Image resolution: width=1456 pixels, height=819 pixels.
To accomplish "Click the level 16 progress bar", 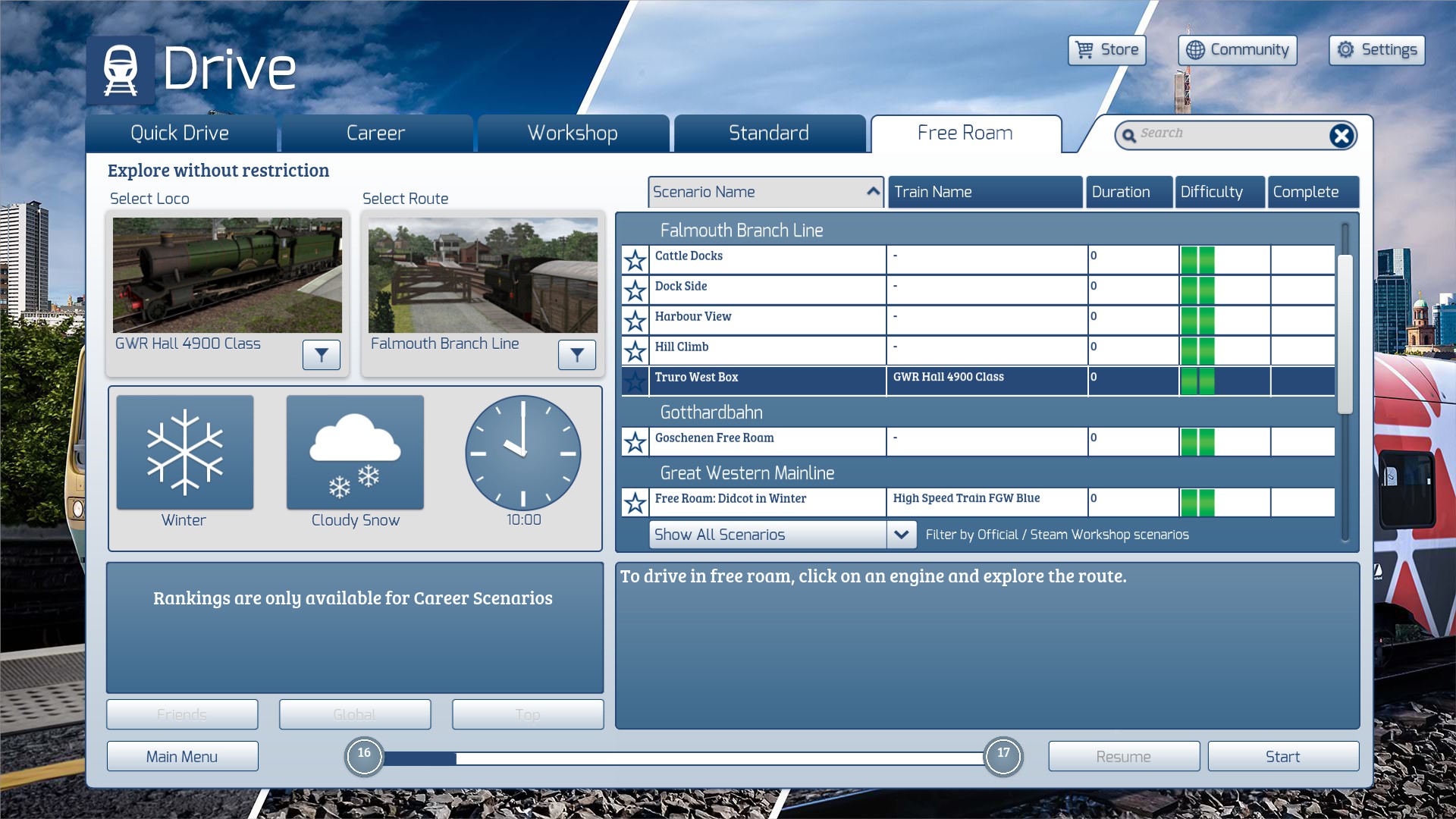I will (x=682, y=758).
